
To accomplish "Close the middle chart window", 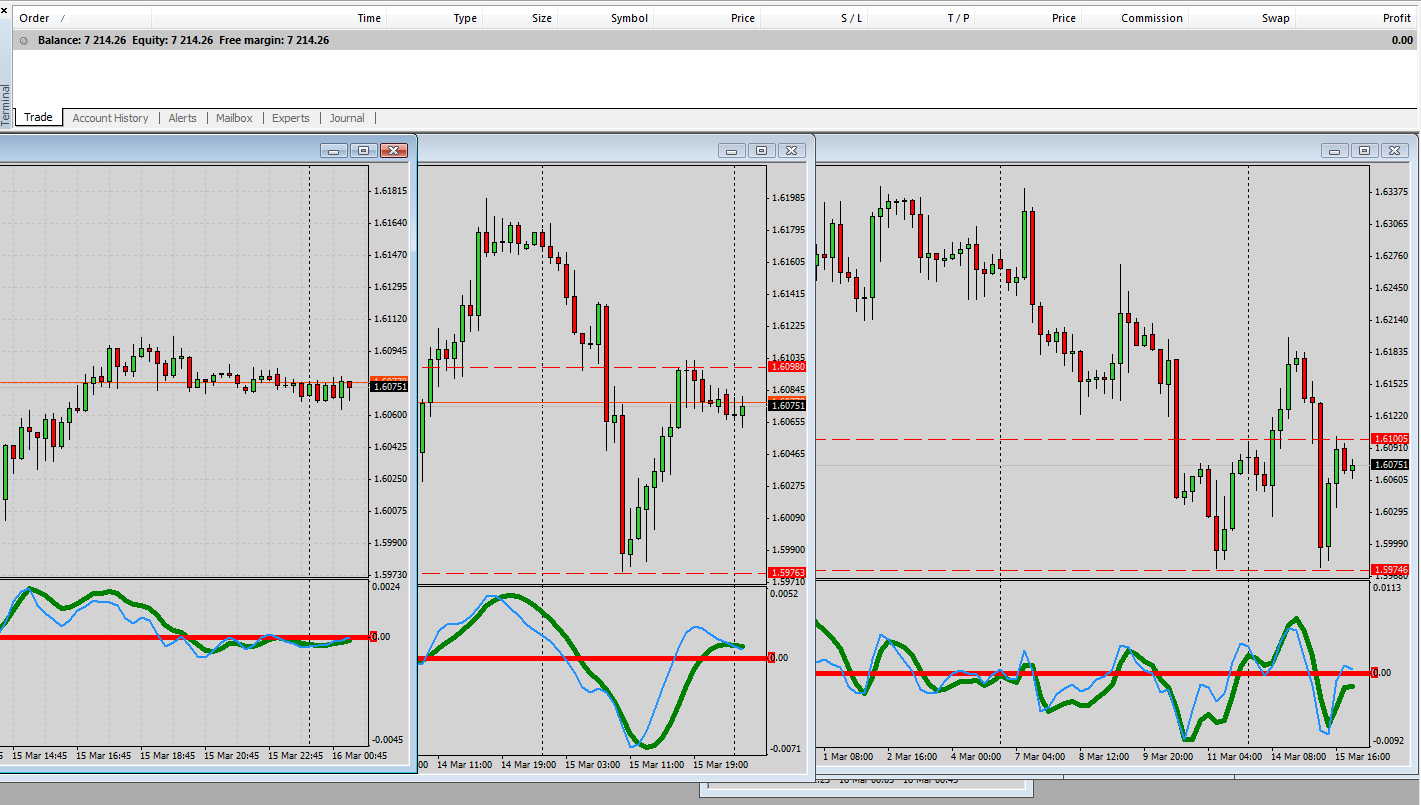I will (791, 150).
